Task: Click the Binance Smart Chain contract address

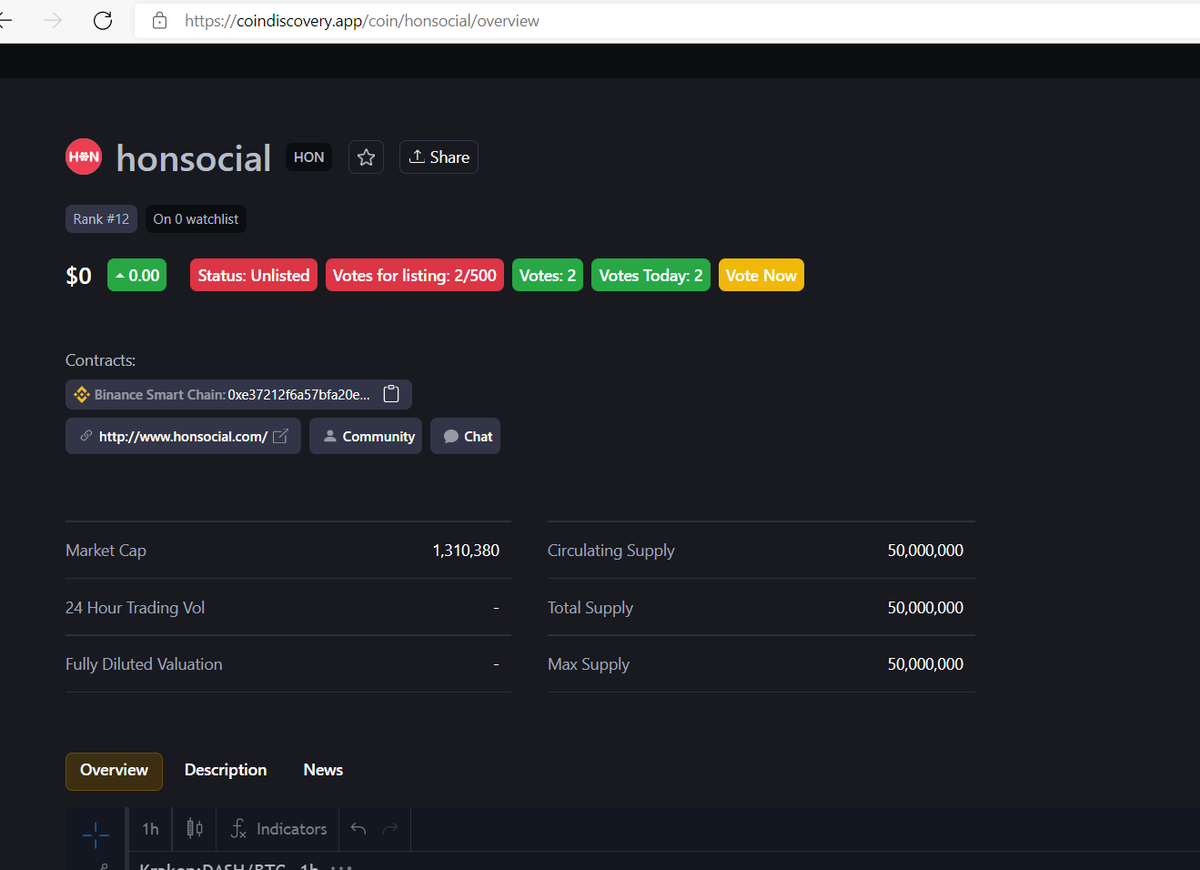Action: pos(299,394)
